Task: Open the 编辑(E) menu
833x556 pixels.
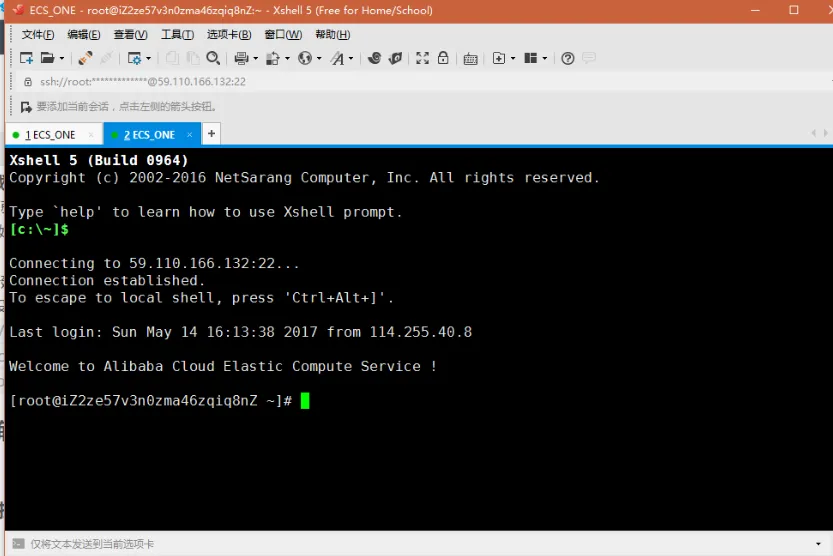Action: 83,35
